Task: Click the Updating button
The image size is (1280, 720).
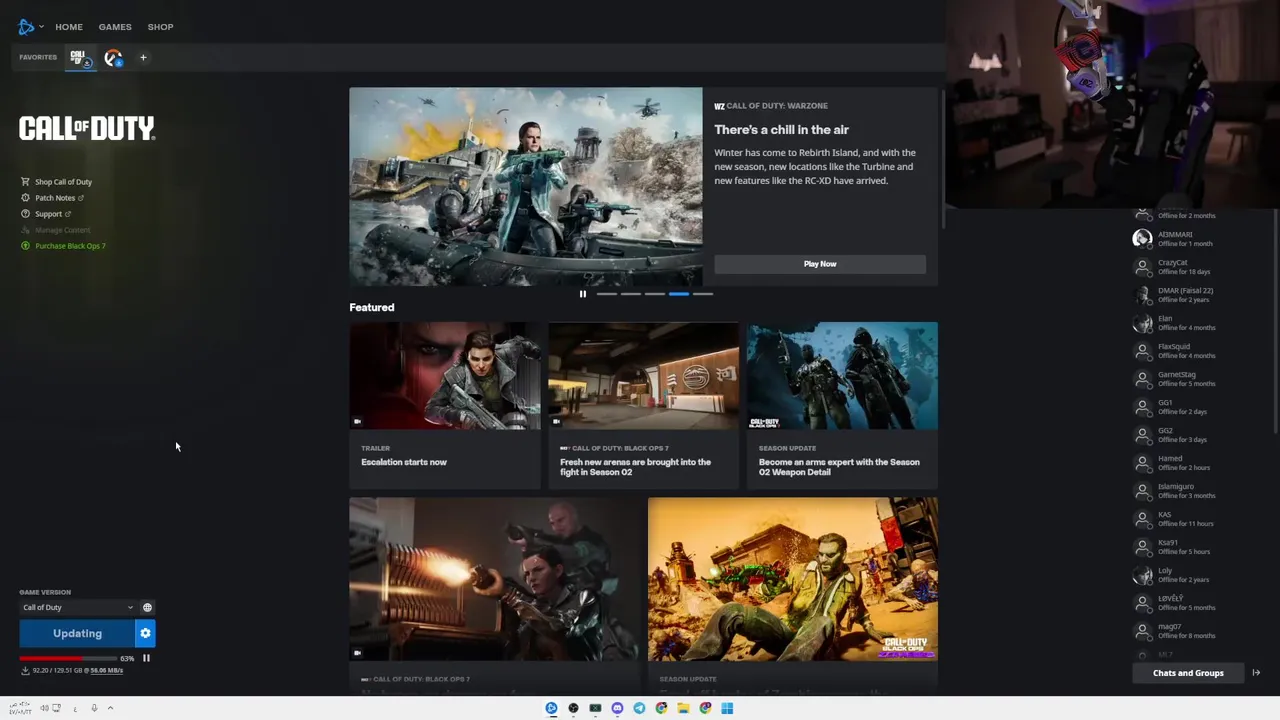Action: (x=77, y=633)
